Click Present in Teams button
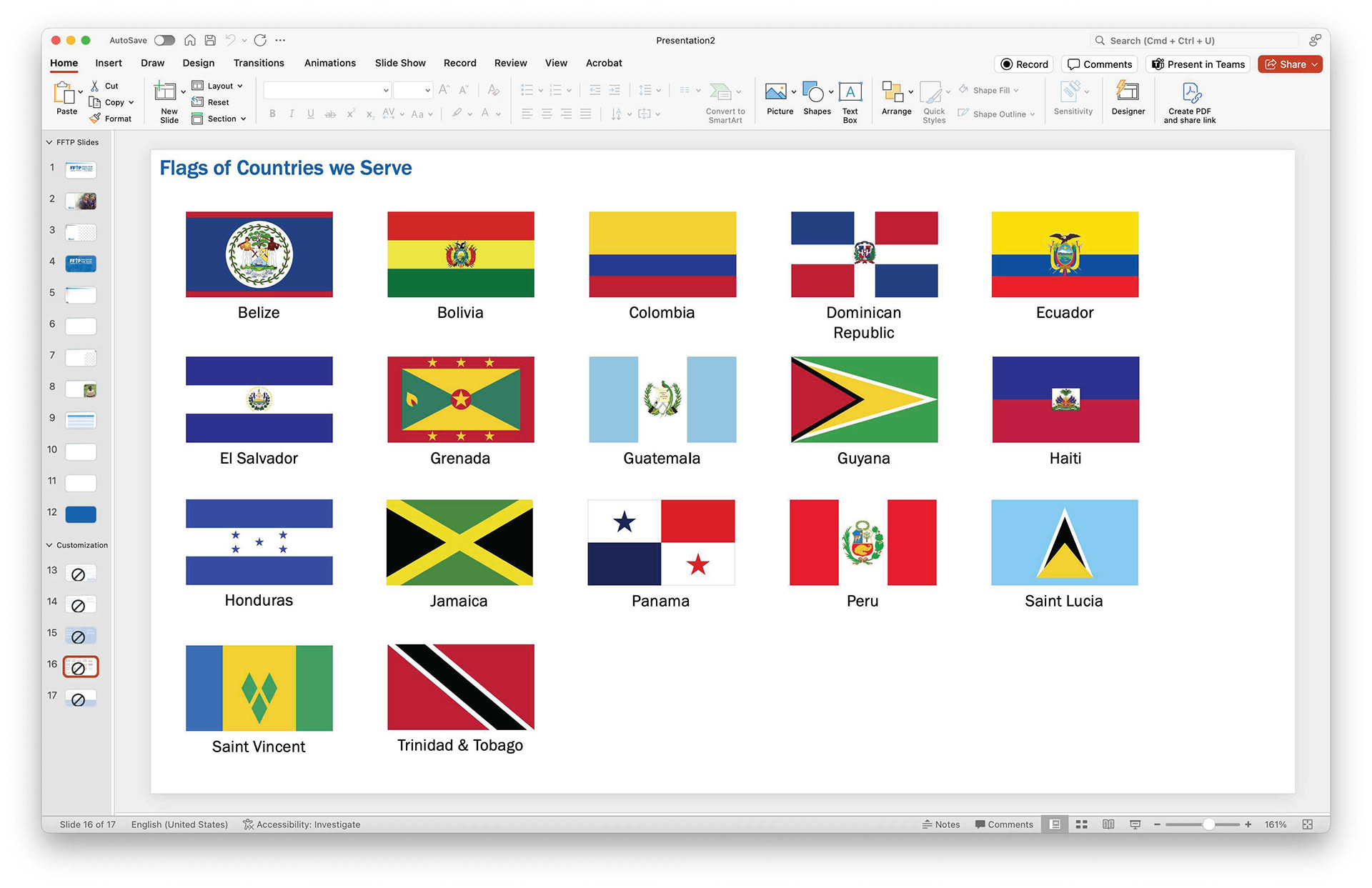 (x=1198, y=64)
